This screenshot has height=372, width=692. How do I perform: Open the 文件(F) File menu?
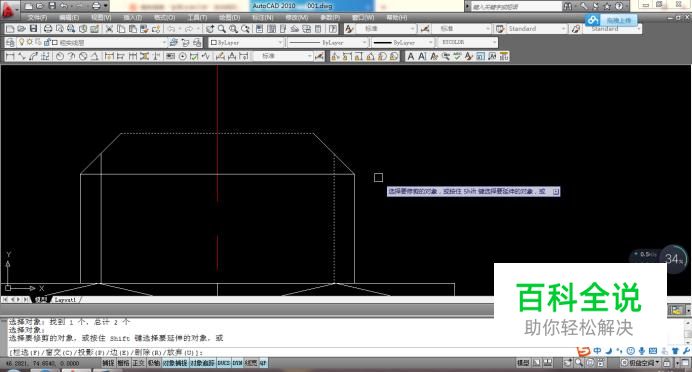pyautogui.click(x=37, y=17)
